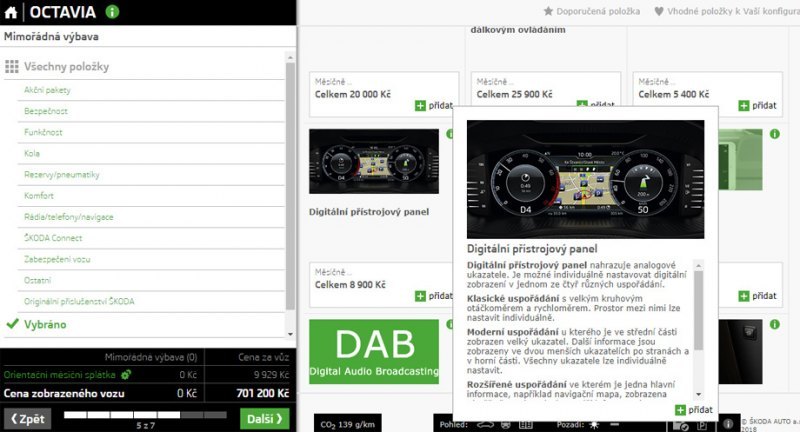Screen dimensions: 800x433
Task: Click Celkem 25 900 Kč price text
Action: (x=514, y=94)
